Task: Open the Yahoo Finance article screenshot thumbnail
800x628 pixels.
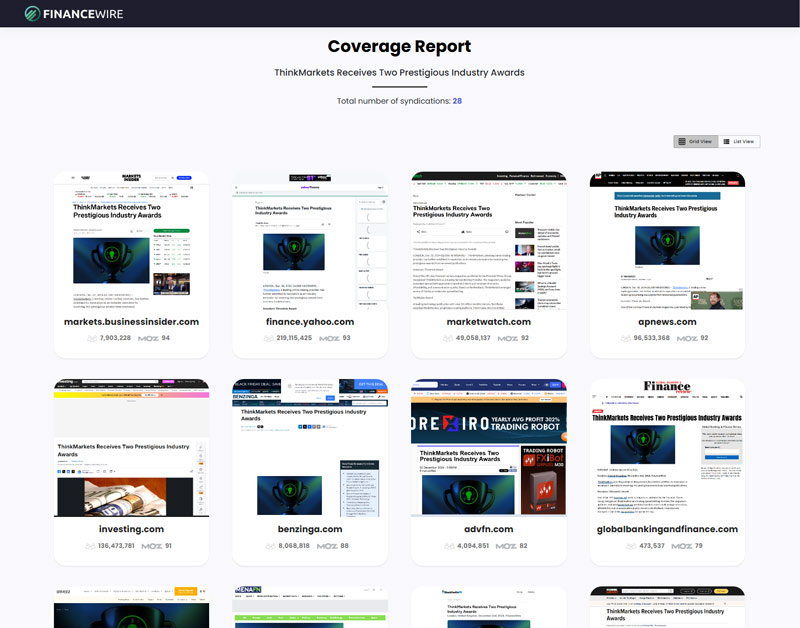Action: coord(310,241)
